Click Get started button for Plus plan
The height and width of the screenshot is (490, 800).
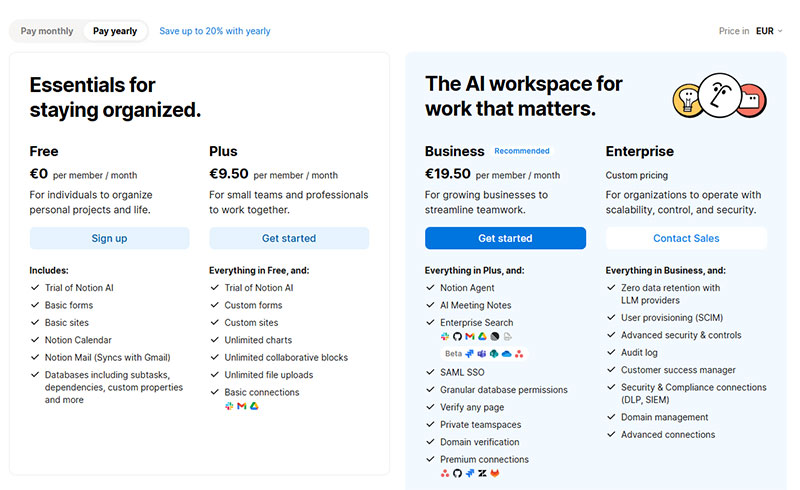coord(289,238)
